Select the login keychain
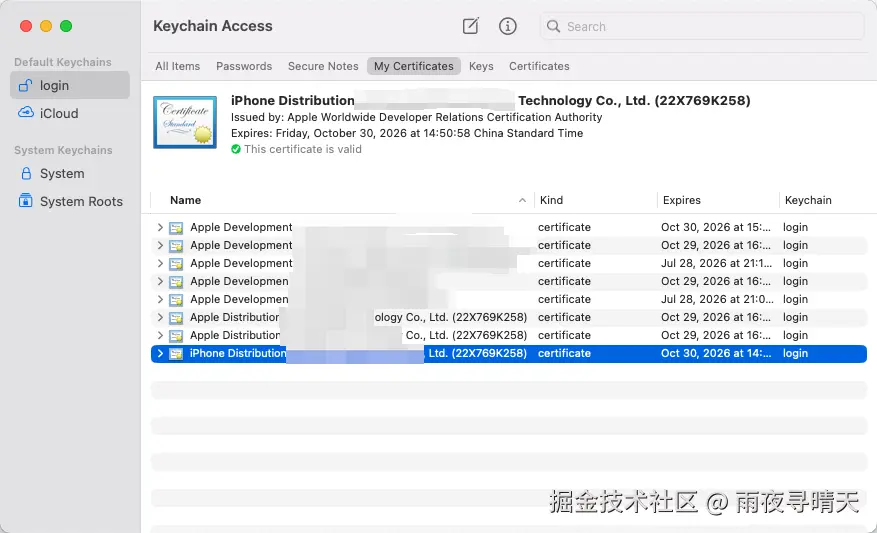Image resolution: width=877 pixels, height=533 pixels. [x=70, y=85]
